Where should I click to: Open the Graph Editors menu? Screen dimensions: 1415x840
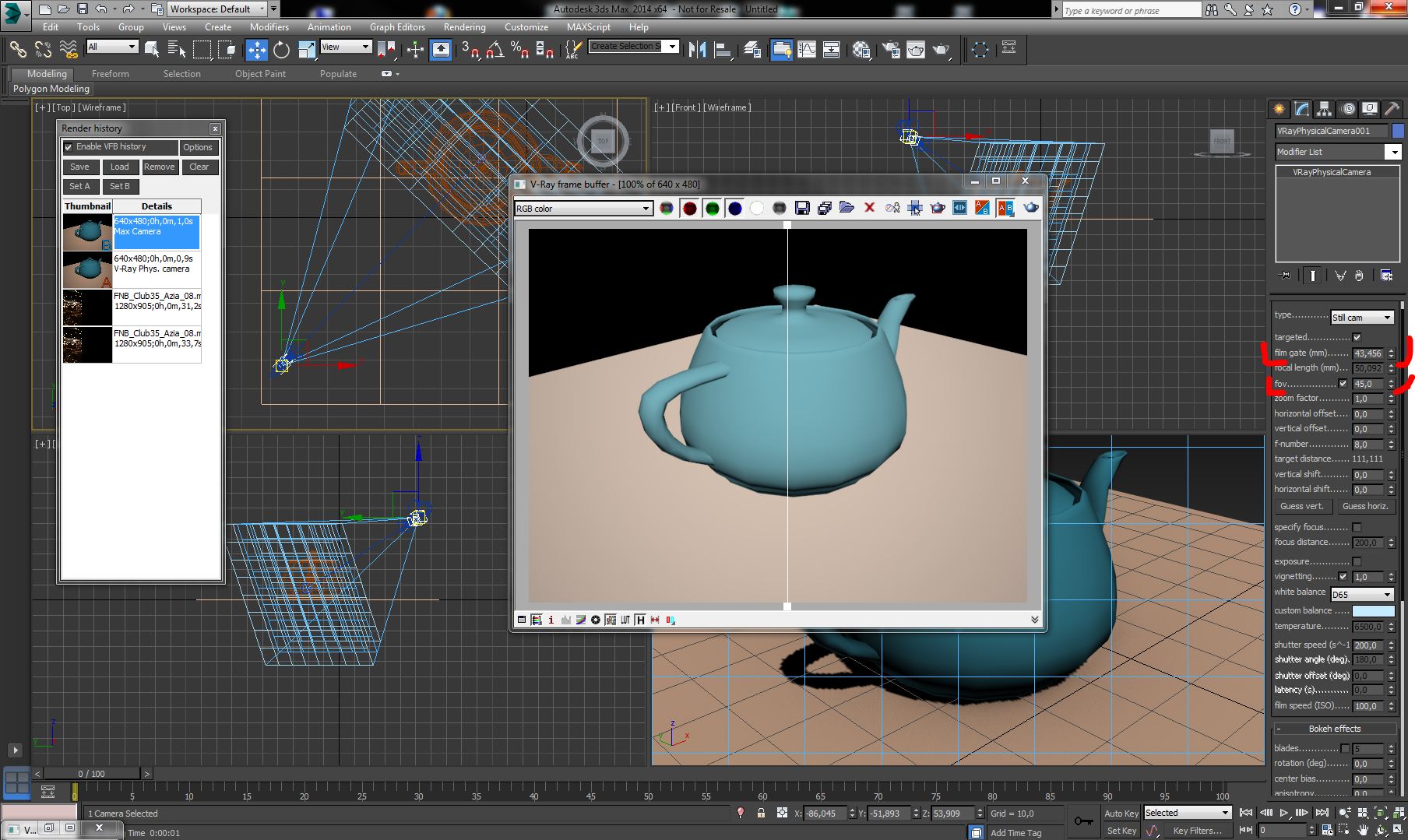[397, 27]
